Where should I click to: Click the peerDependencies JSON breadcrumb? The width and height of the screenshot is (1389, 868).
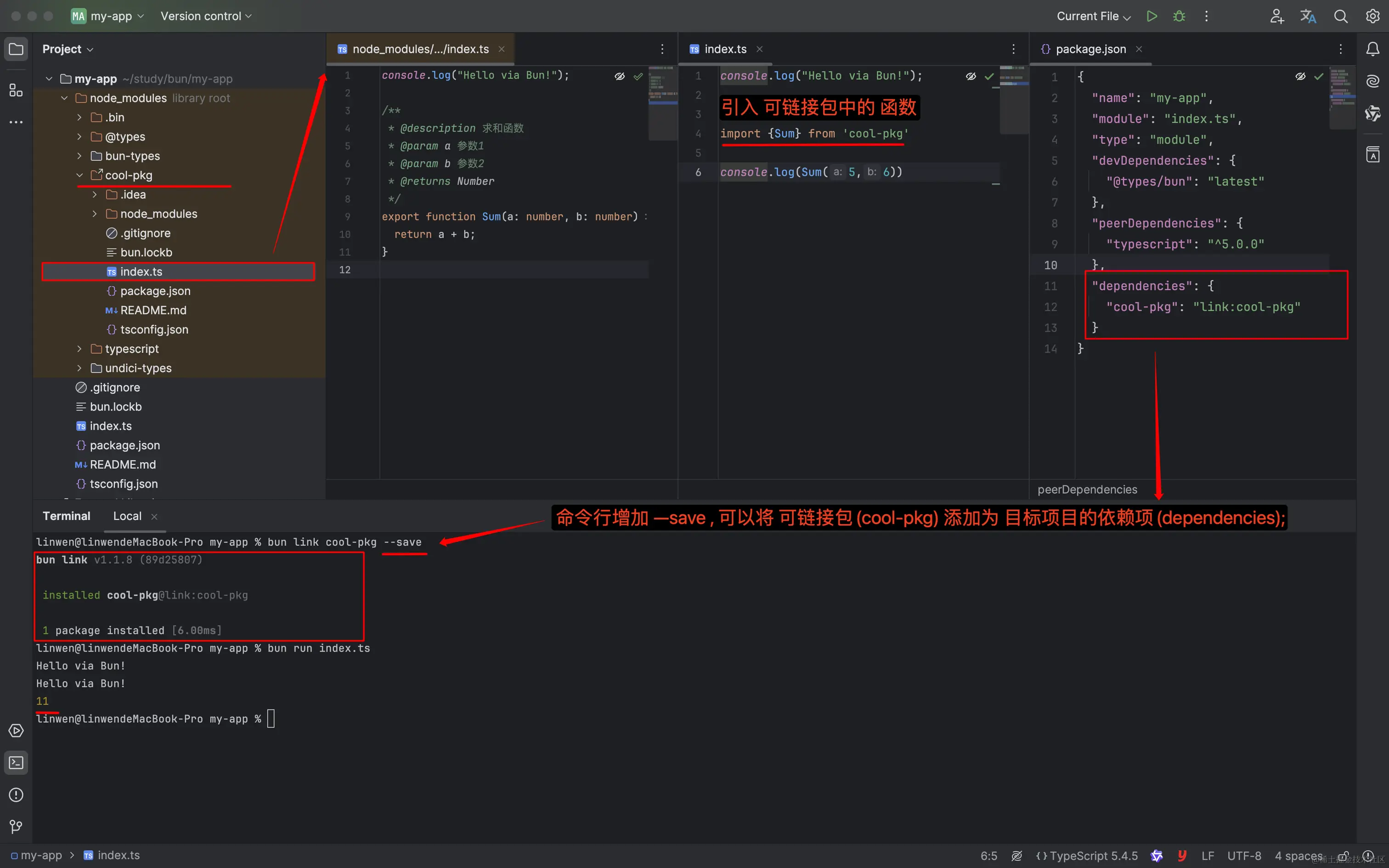click(x=1087, y=490)
